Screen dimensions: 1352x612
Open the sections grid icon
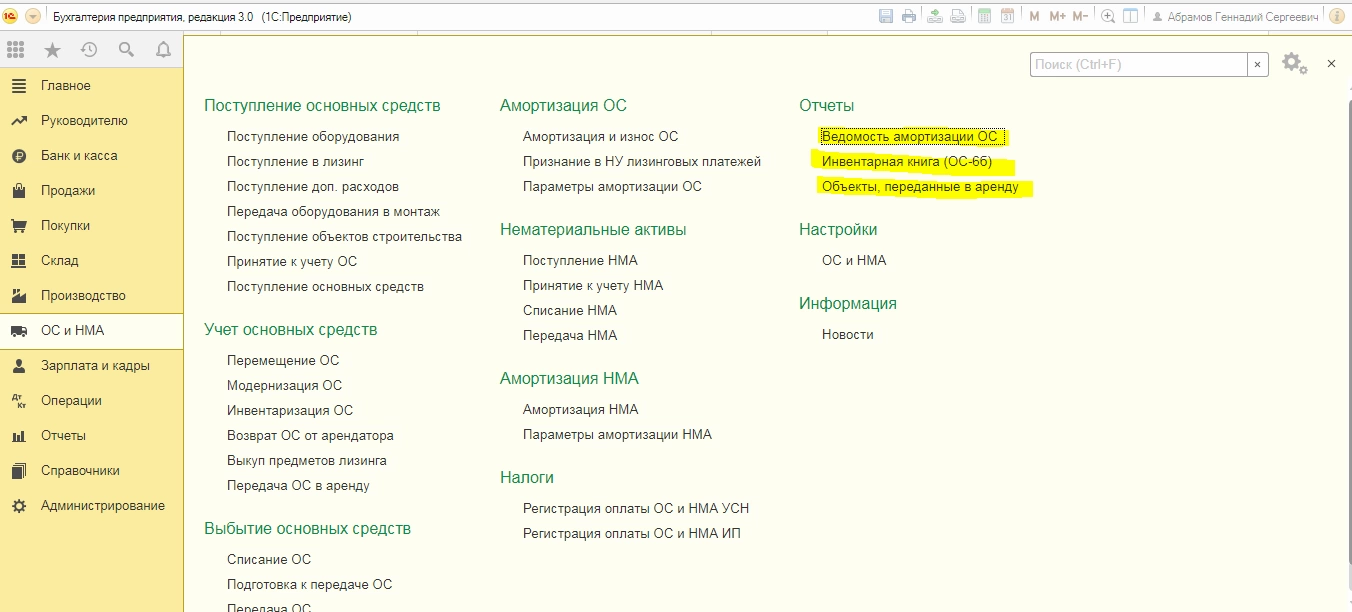coord(15,50)
